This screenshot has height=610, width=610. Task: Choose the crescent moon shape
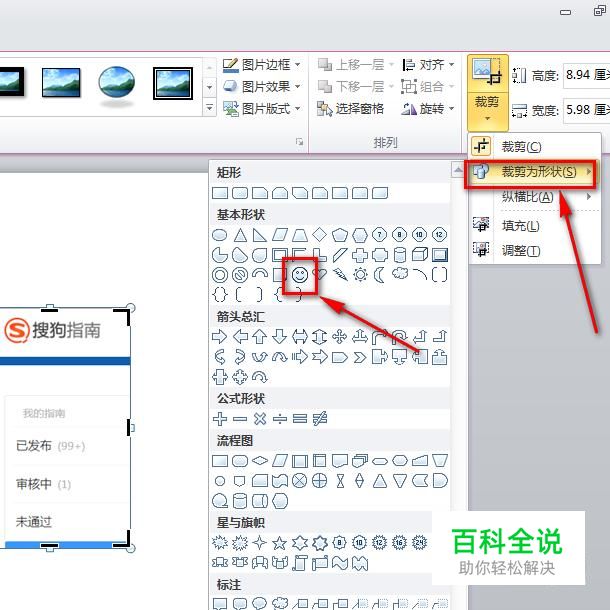coord(379,275)
